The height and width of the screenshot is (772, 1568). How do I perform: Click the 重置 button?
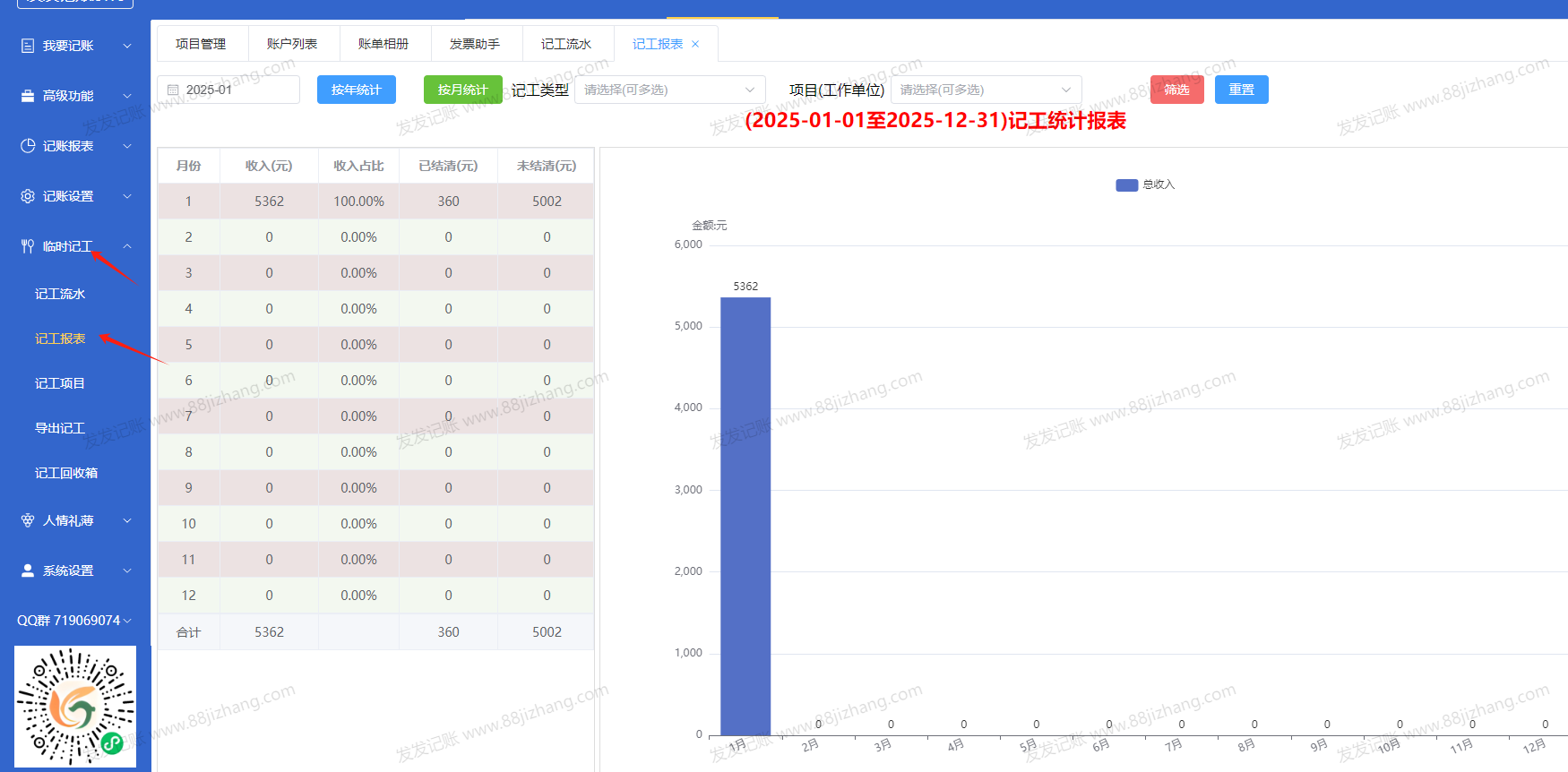click(1242, 90)
